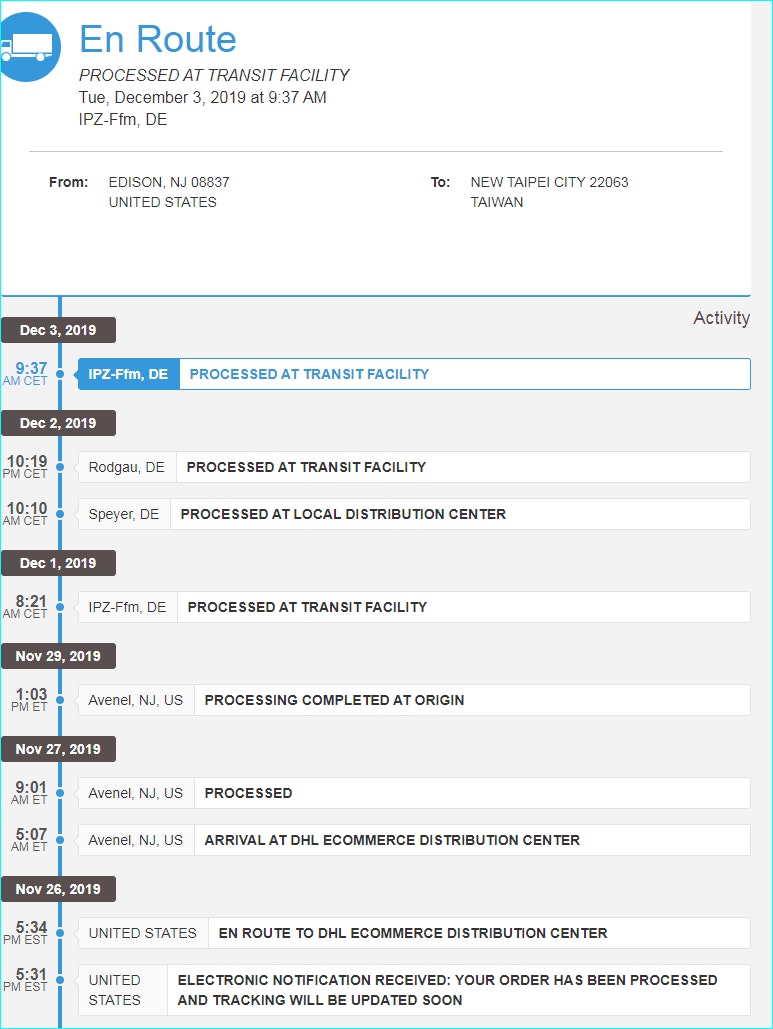Select the Dec 2, 2019 date label
Viewport: 773px width, 1029px height.
pyautogui.click(x=58, y=423)
